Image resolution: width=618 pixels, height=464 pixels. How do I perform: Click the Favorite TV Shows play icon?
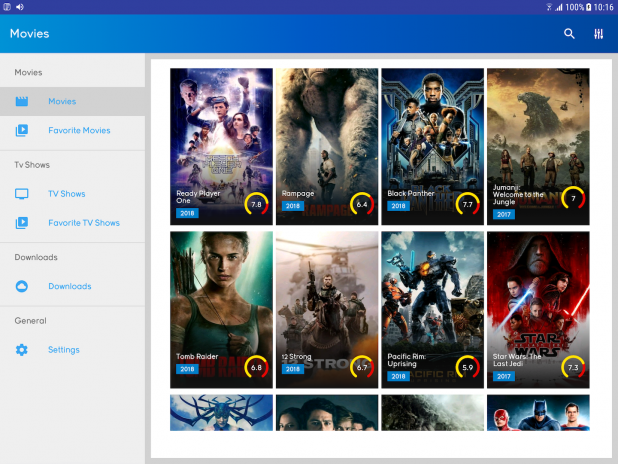22,223
